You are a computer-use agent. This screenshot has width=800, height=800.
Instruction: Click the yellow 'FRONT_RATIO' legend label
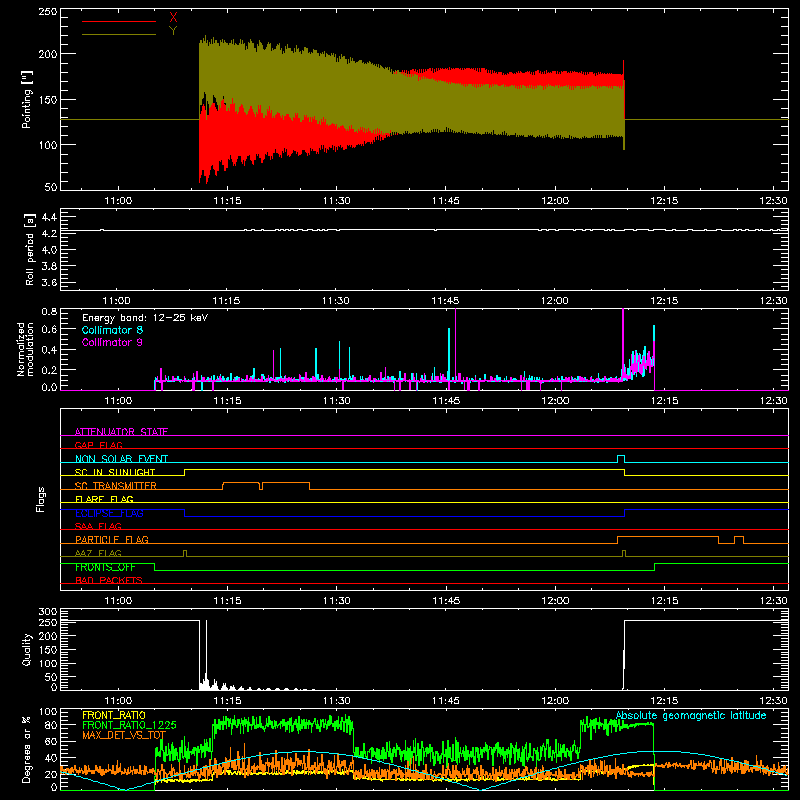pyautogui.click(x=114, y=715)
